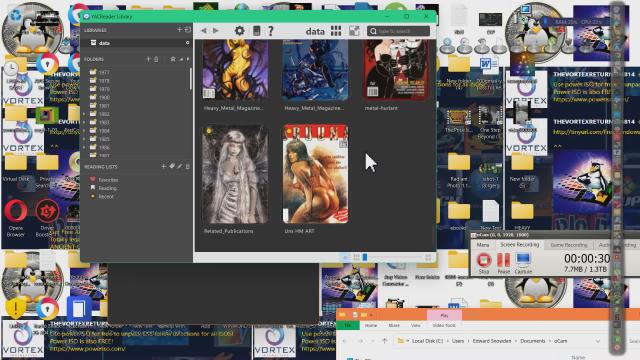Switch to Game Recording tab in oCam
Screen dimensions: 640x360
(x=569, y=245)
